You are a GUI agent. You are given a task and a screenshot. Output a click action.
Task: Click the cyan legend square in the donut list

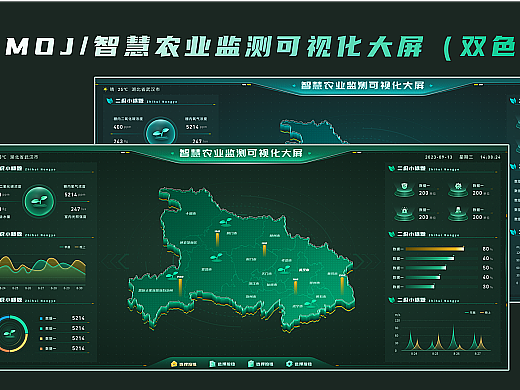point(41,329)
